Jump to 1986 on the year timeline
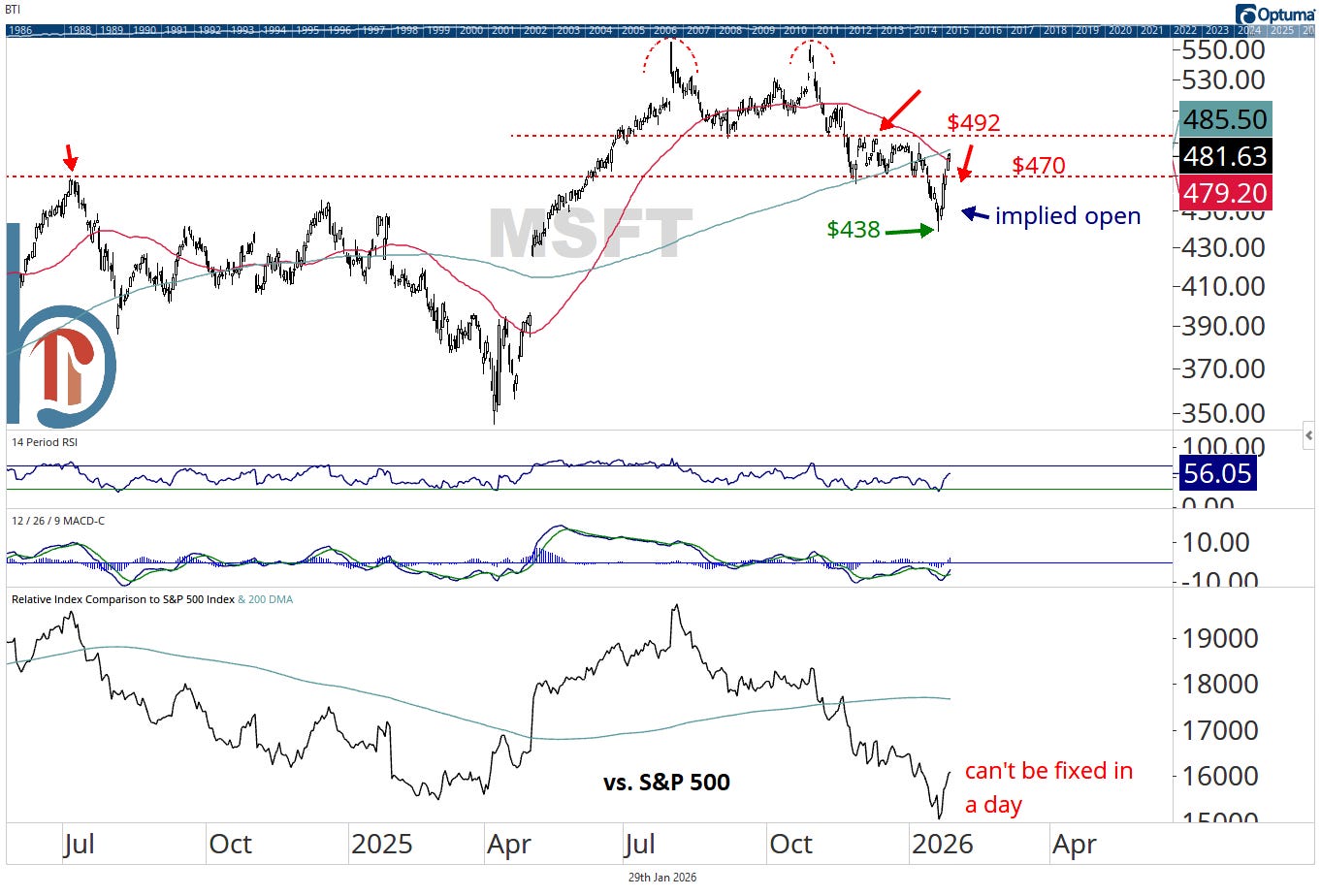Image resolution: width=1321 pixels, height=896 pixels. [x=19, y=30]
